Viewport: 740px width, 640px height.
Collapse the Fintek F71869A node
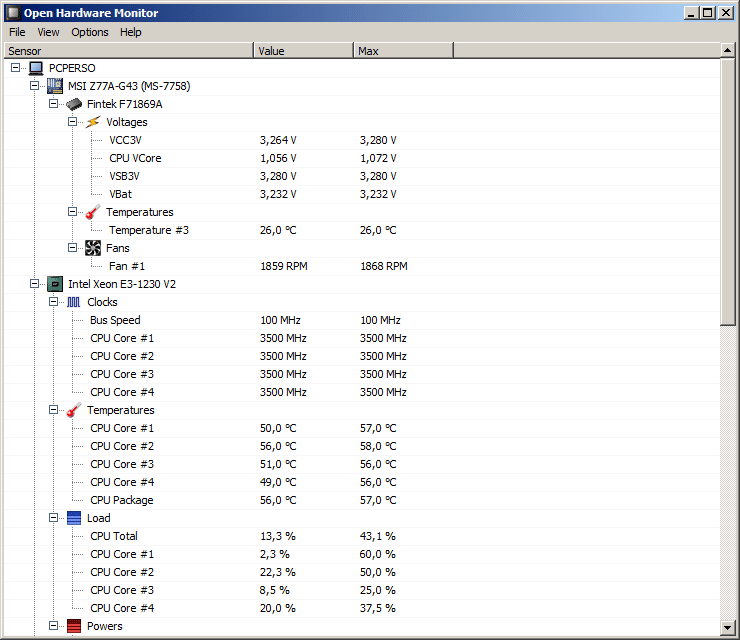click(x=53, y=103)
